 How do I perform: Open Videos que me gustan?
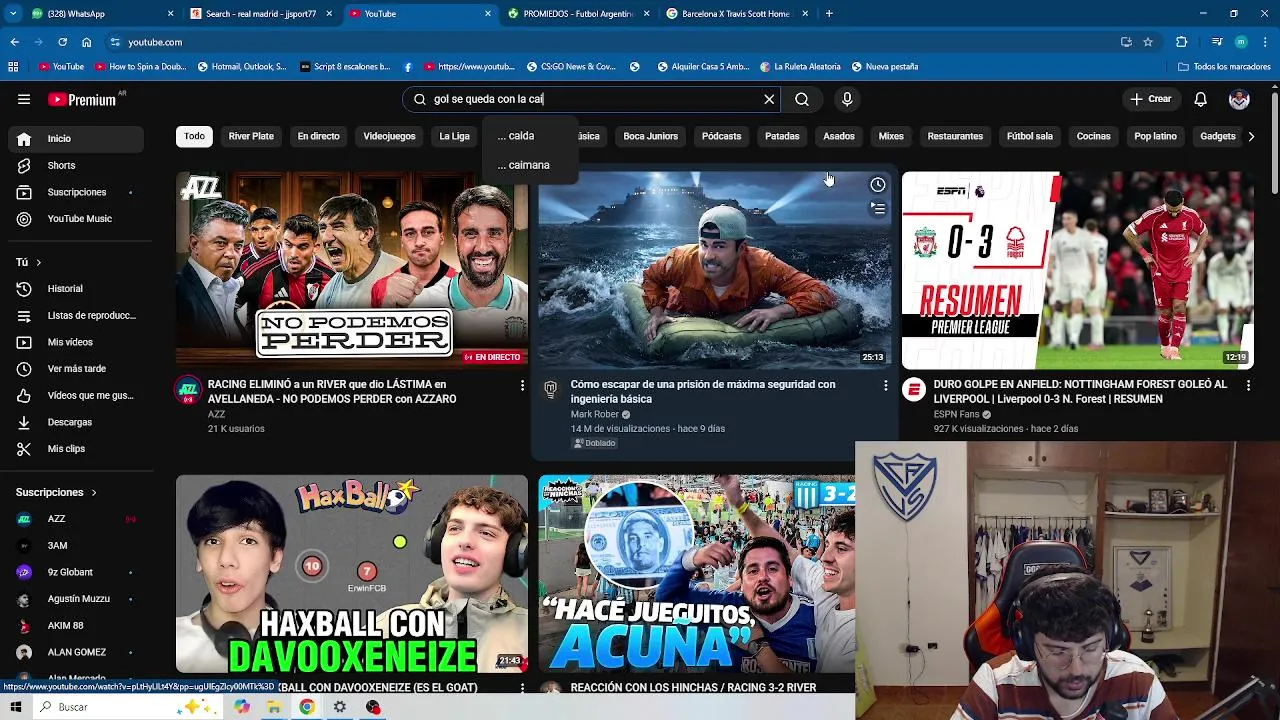click(x=76, y=395)
